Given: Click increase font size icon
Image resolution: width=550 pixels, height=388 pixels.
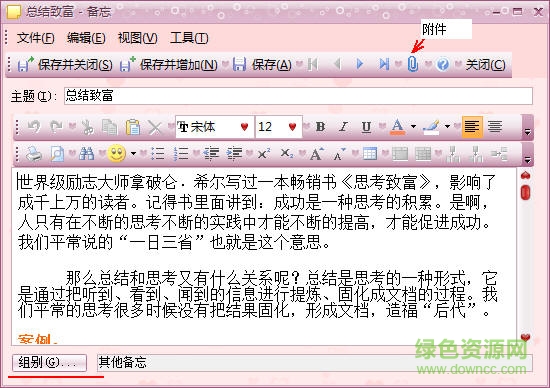Looking at the screenshot, I should point(317,154).
